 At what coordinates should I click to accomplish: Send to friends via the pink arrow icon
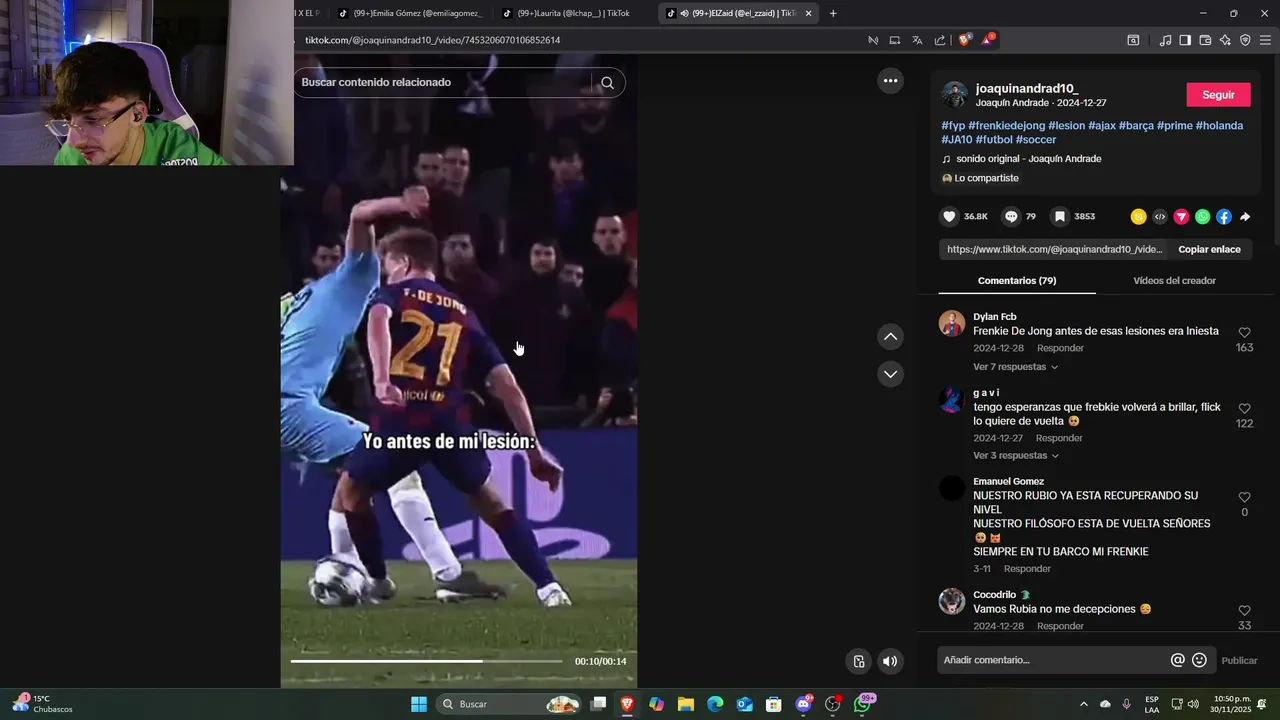click(1181, 216)
